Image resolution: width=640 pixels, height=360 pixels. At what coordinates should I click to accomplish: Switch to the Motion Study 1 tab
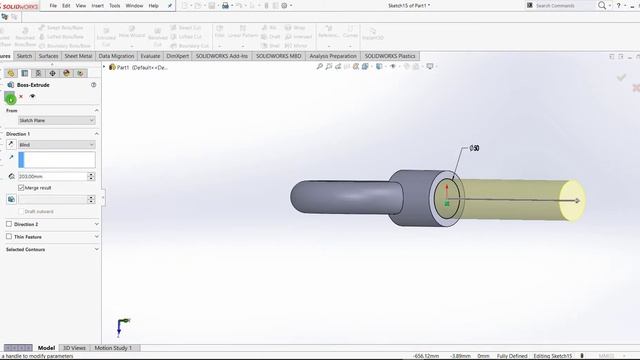tap(113, 348)
